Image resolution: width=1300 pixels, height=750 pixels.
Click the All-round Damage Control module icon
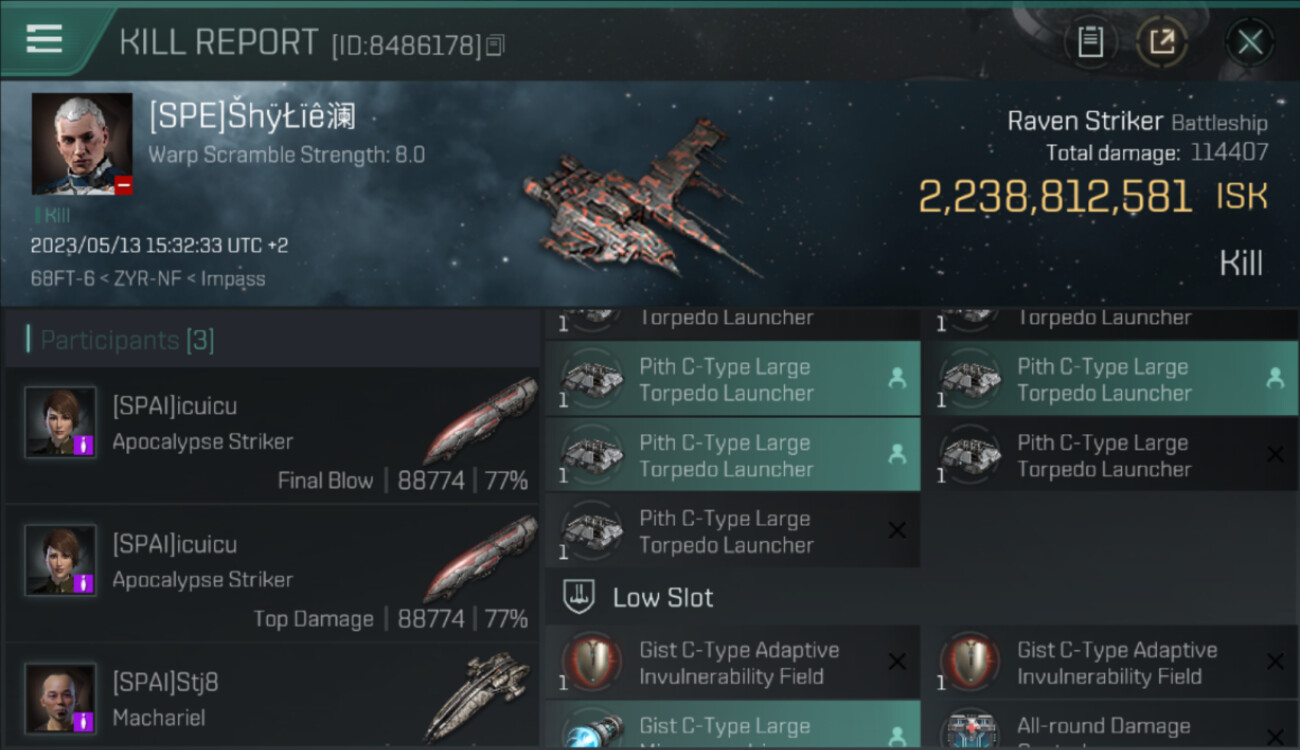pos(971,729)
